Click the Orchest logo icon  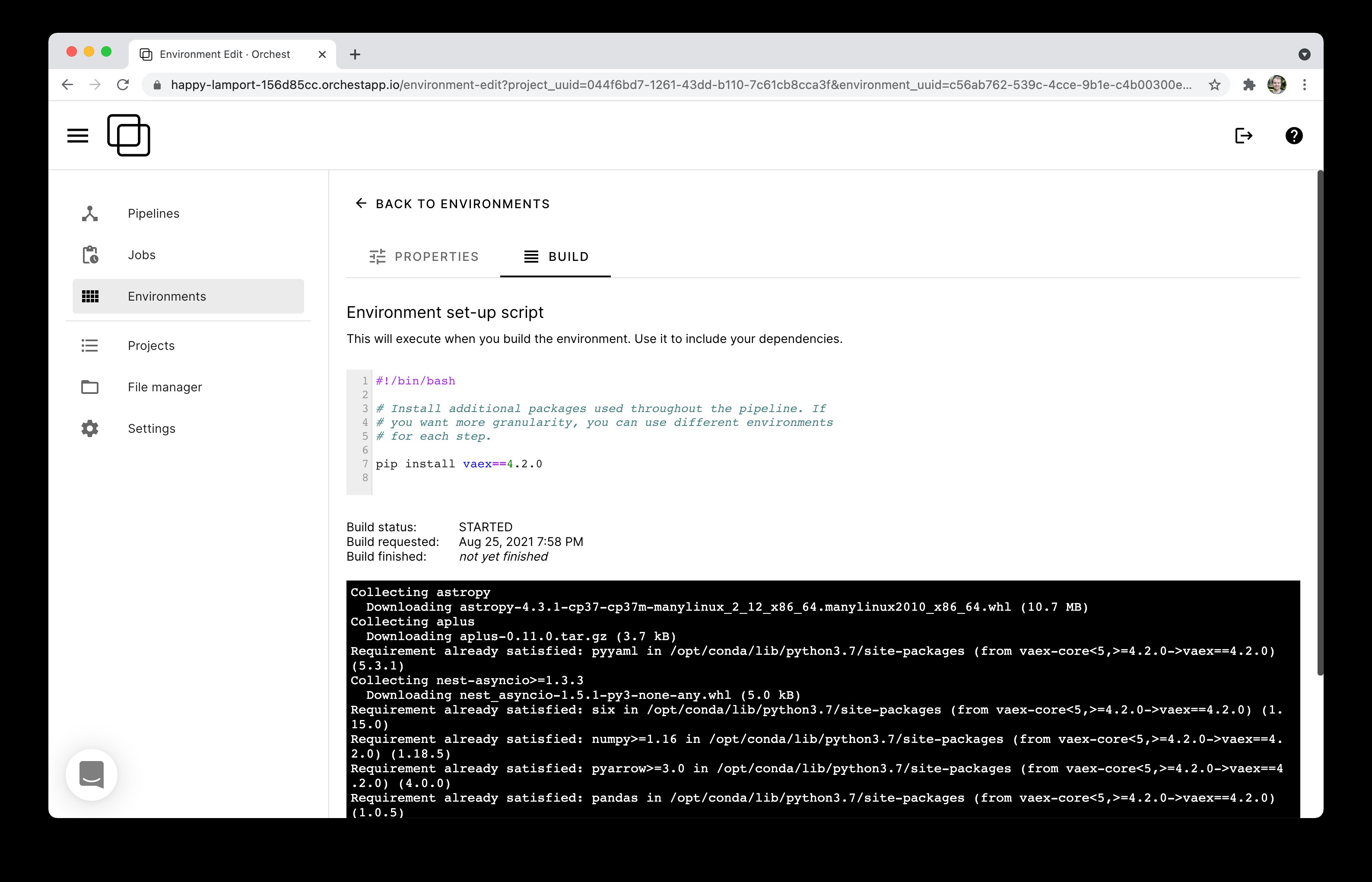pyautogui.click(x=129, y=135)
